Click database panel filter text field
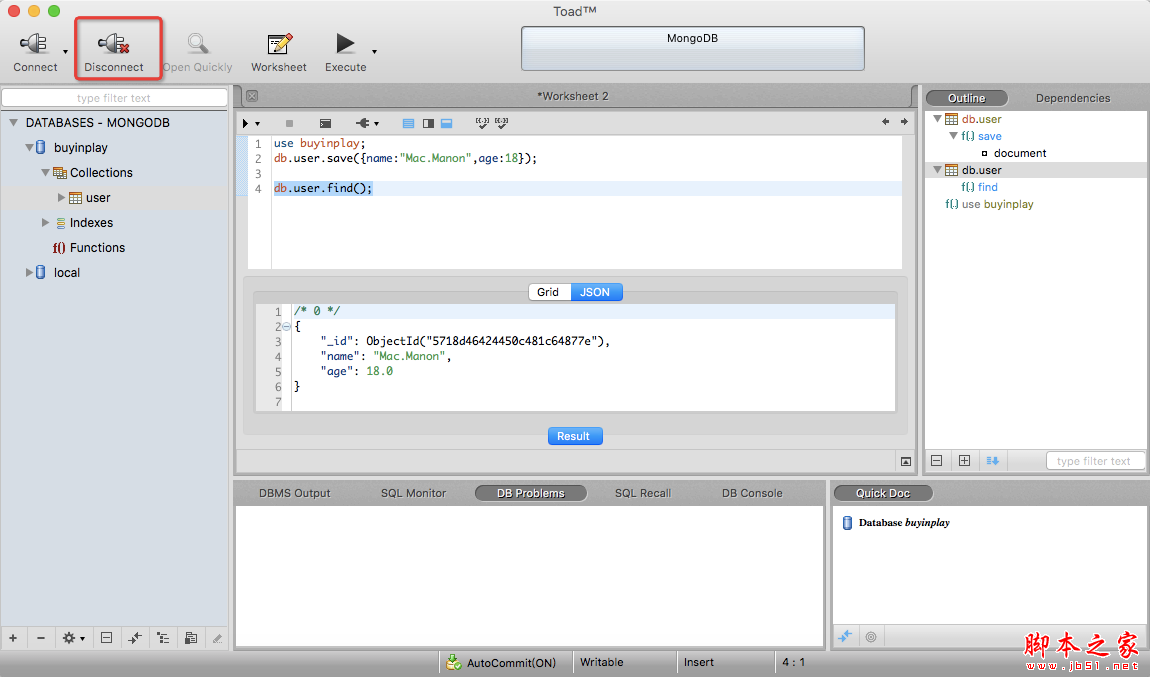 pos(114,98)
